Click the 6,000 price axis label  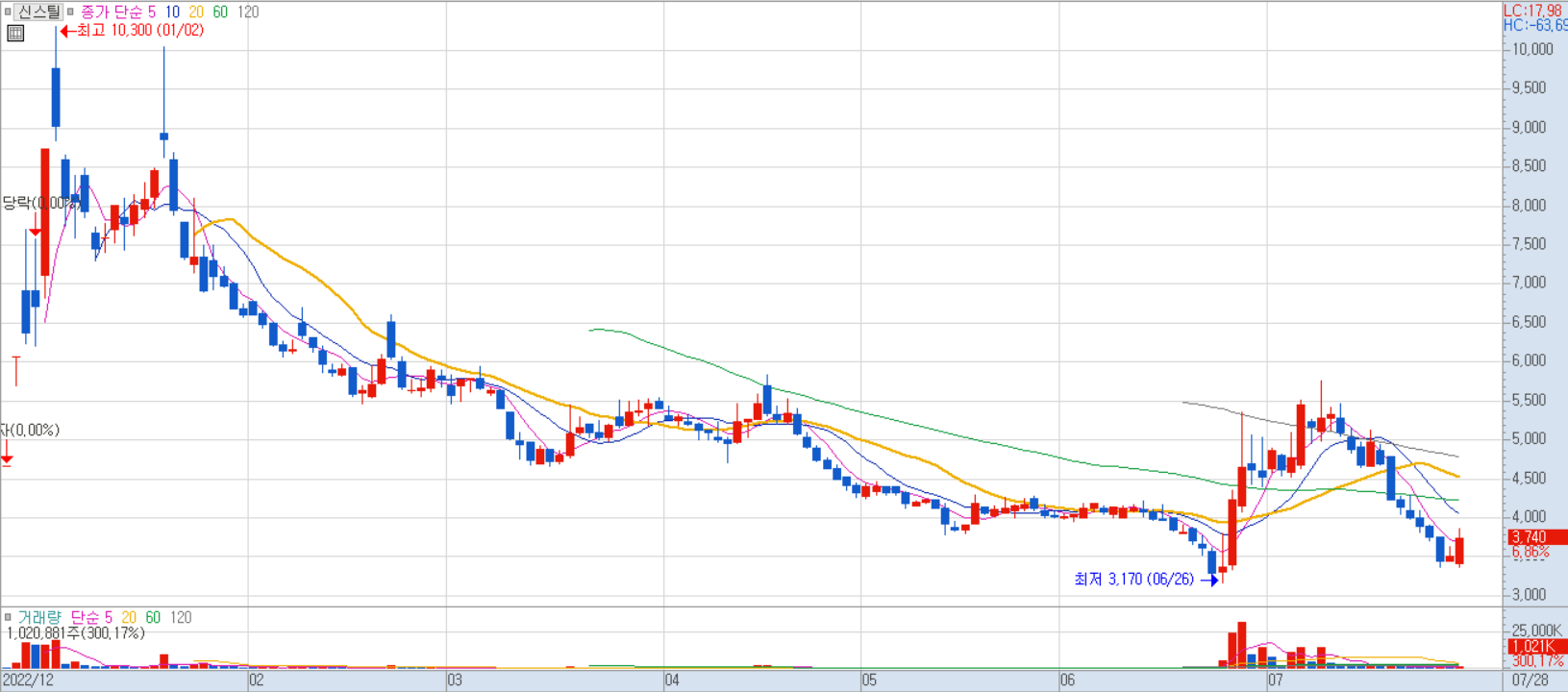tap(1529, 360)
